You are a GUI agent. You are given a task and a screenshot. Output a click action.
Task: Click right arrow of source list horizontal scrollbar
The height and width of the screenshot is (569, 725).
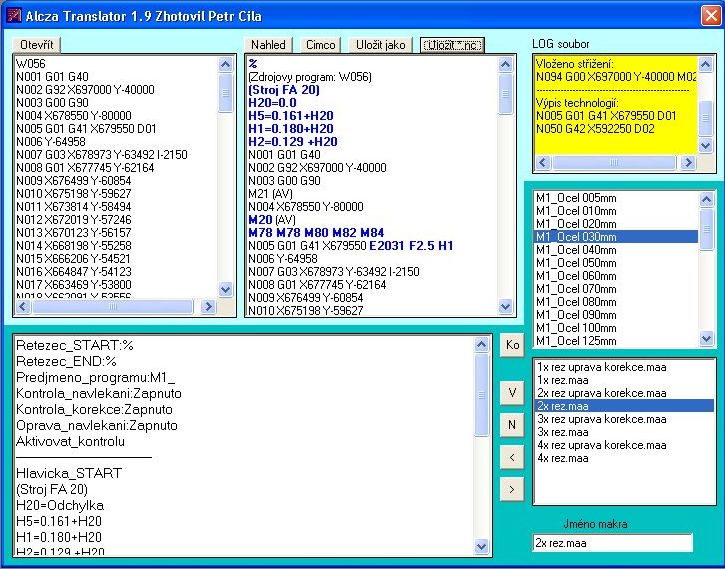(208, 306)
